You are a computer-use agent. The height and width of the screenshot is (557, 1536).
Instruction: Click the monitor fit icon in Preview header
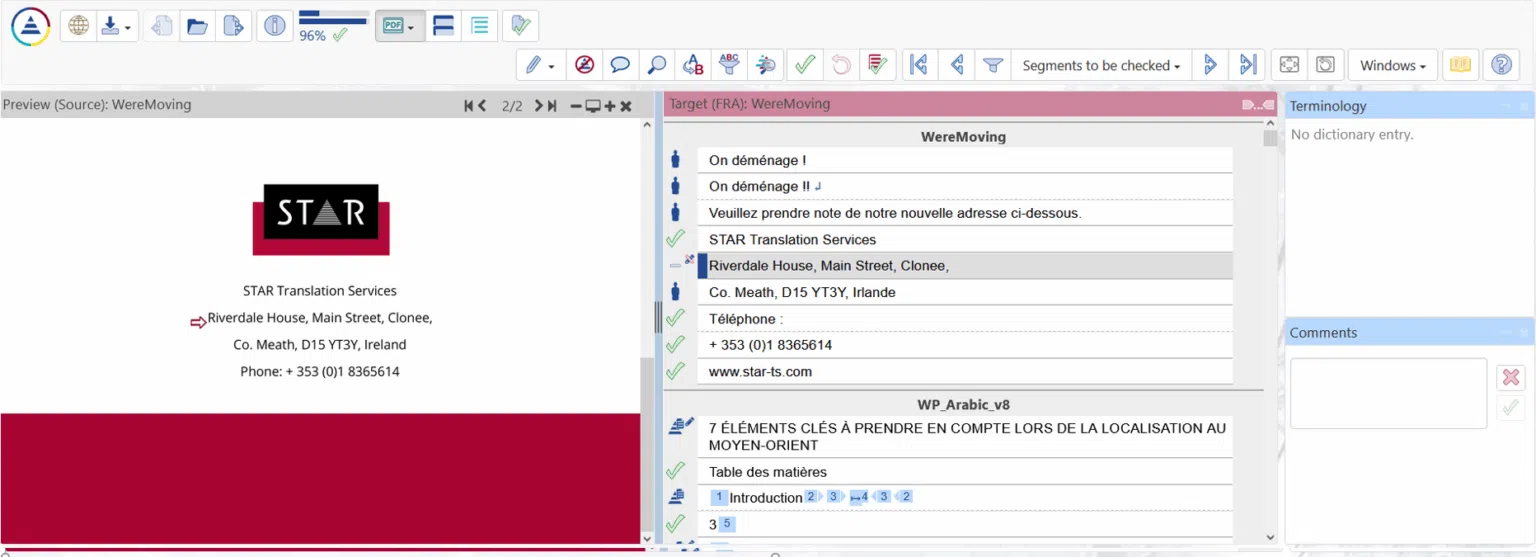(593, 105)
